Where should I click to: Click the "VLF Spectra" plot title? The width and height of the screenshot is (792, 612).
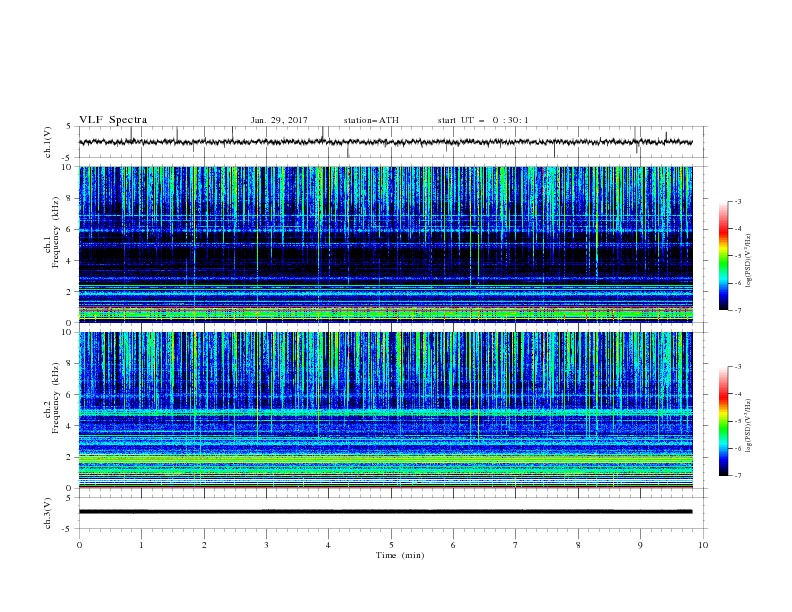[x=113, y=120]
